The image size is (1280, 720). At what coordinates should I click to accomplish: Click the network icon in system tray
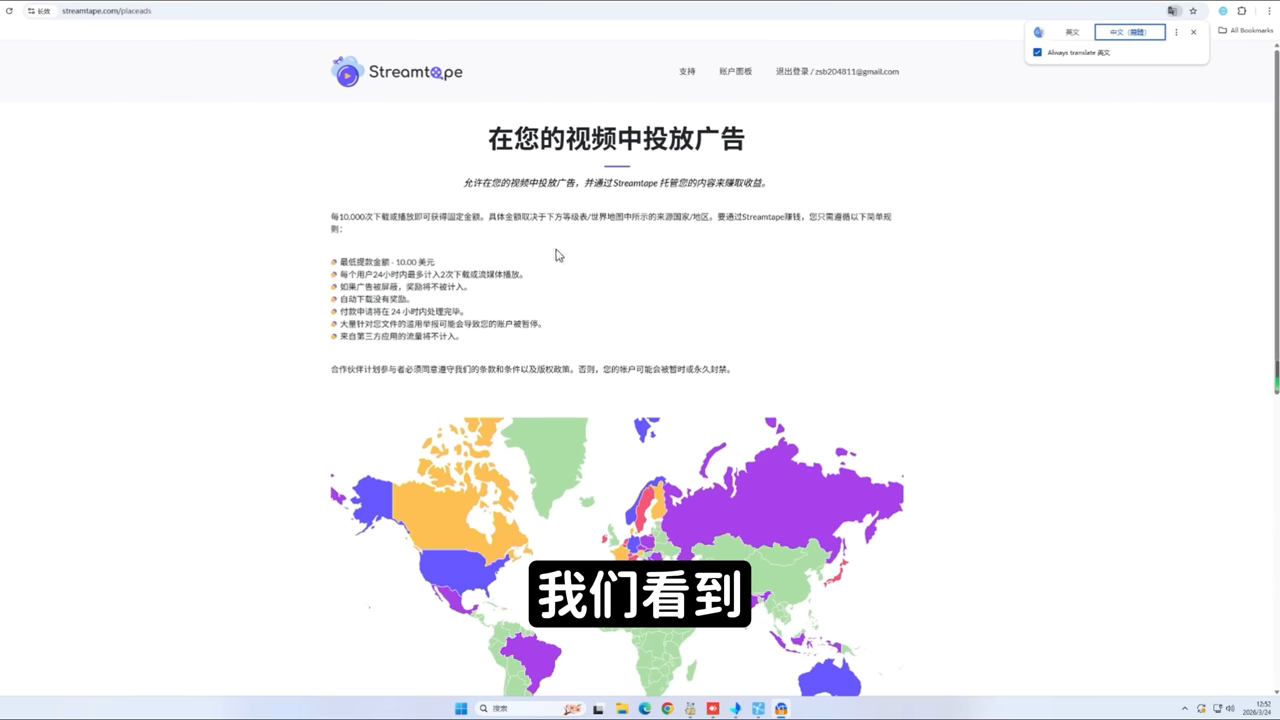(x=1216, y=708)
